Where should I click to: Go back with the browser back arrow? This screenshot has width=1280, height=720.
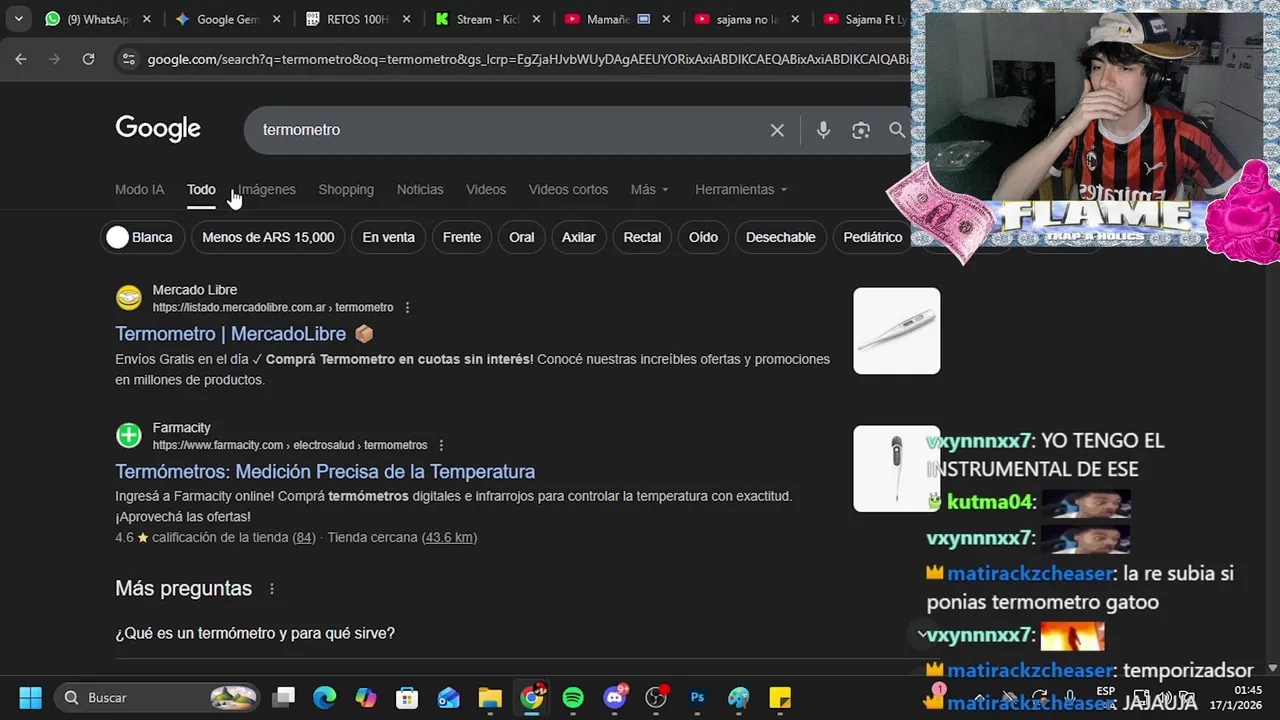(21, 59)
